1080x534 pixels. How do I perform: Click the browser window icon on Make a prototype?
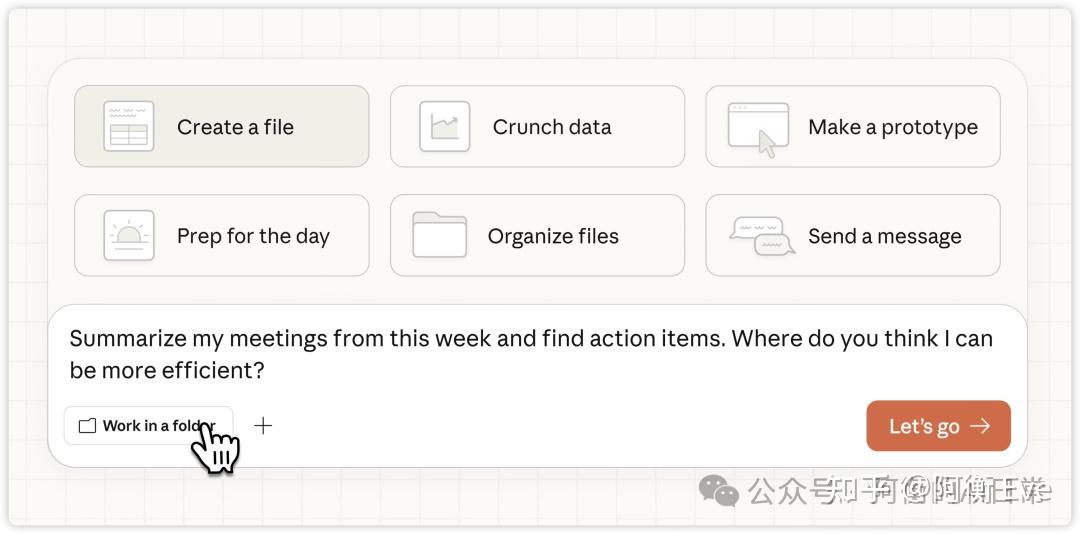pyautogui.click(x=758, y=128)
